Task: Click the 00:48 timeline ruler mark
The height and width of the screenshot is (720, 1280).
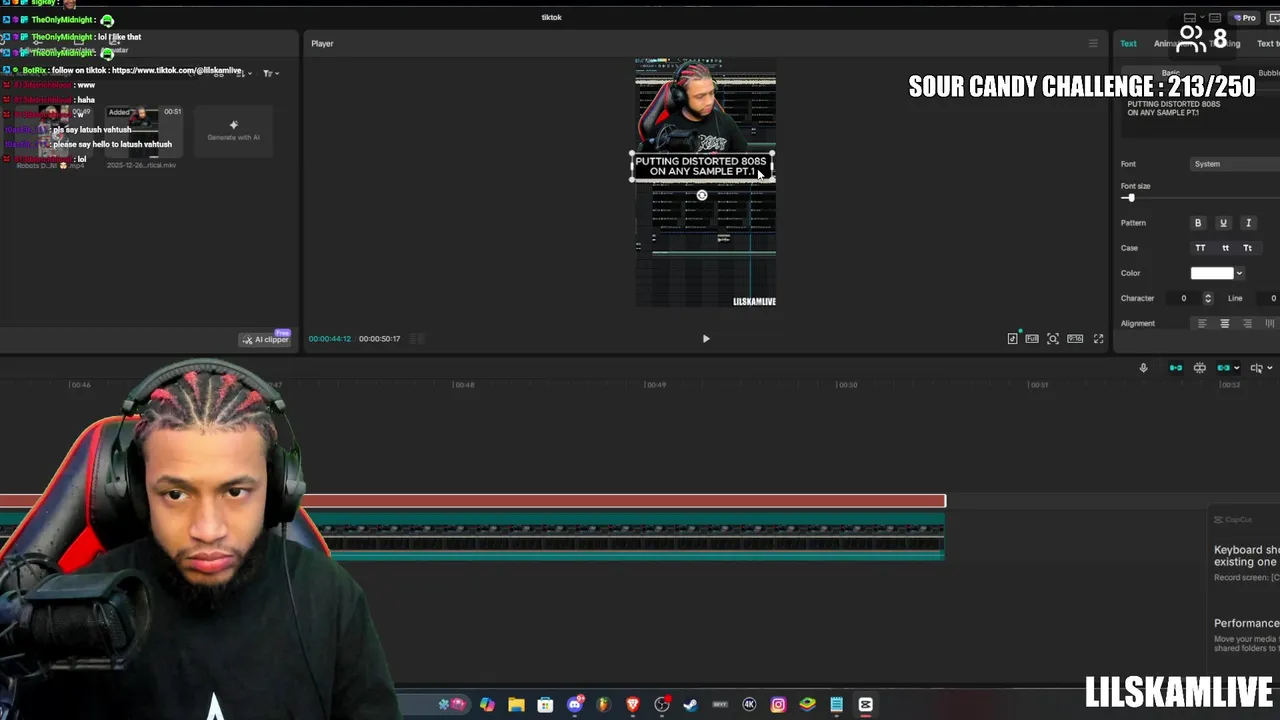Action: 464,385
